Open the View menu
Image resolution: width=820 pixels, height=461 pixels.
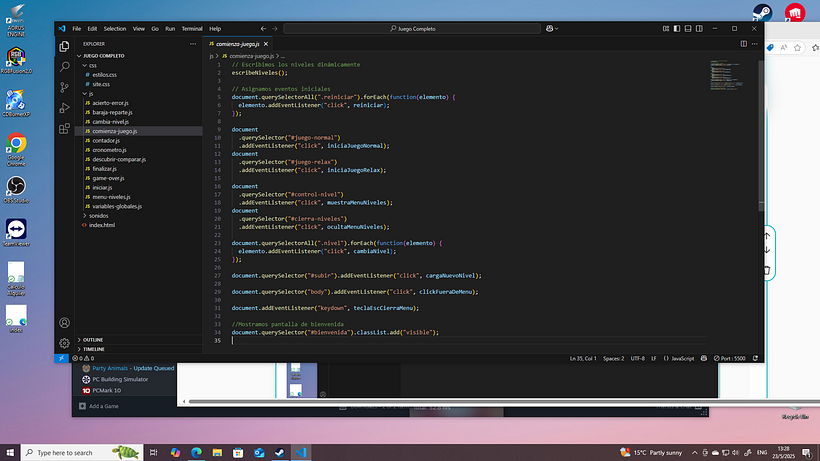(x=139, y=29)
